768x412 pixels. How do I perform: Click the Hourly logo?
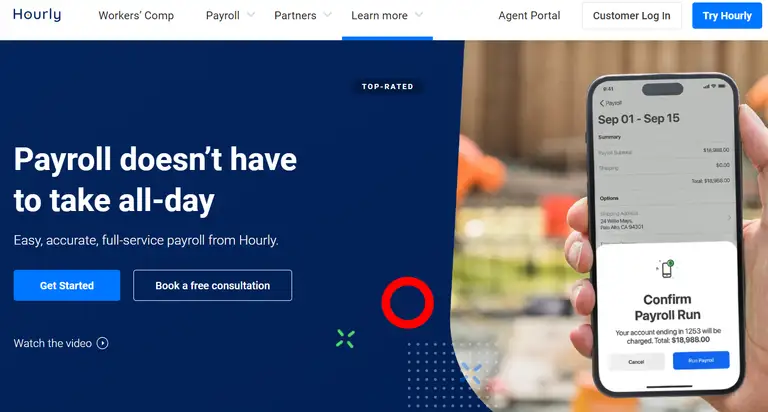37,15
